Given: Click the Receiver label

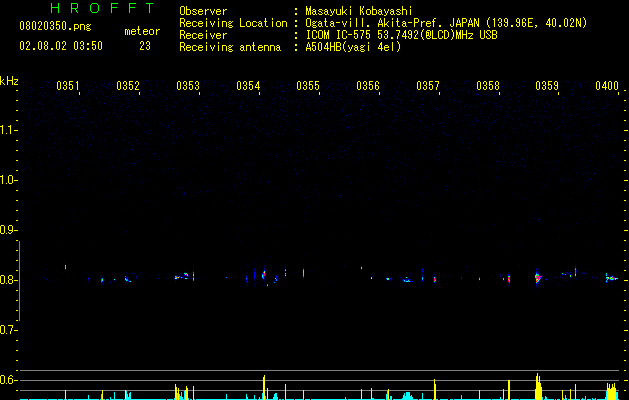Looking at the screenshot, I should [203, 35].
